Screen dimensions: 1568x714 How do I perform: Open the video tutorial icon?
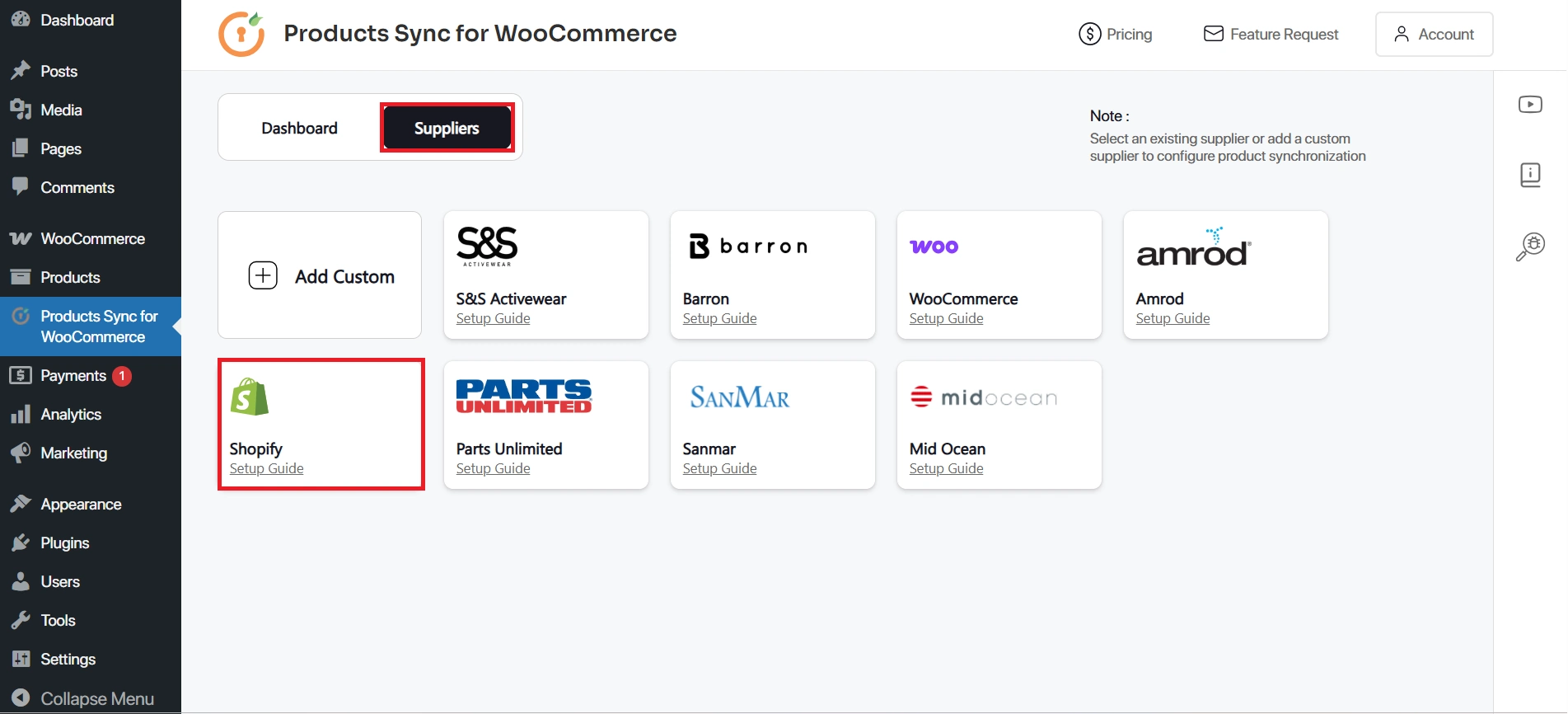coord(1531,104)
